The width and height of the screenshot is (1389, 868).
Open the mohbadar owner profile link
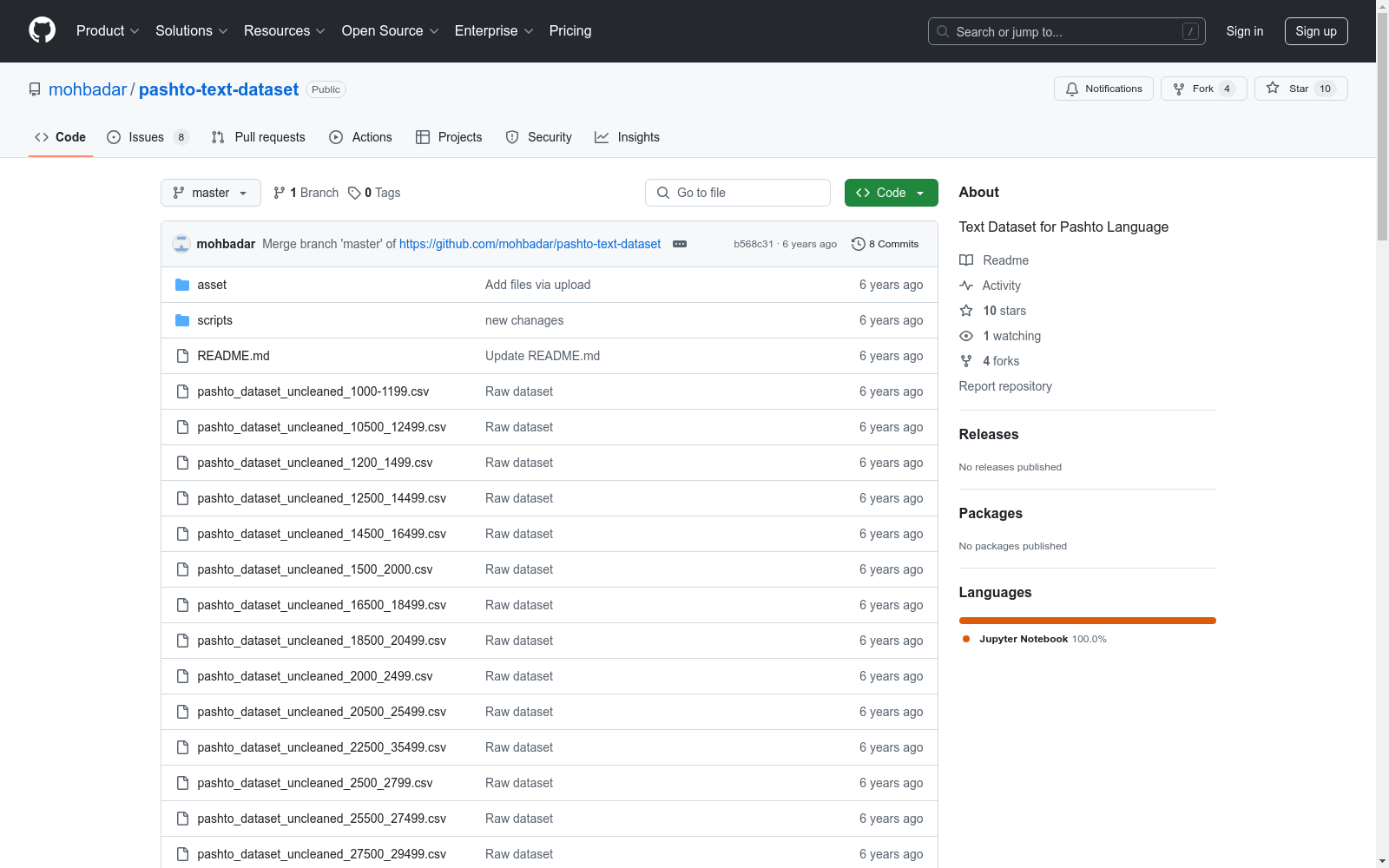coord(88,89)
